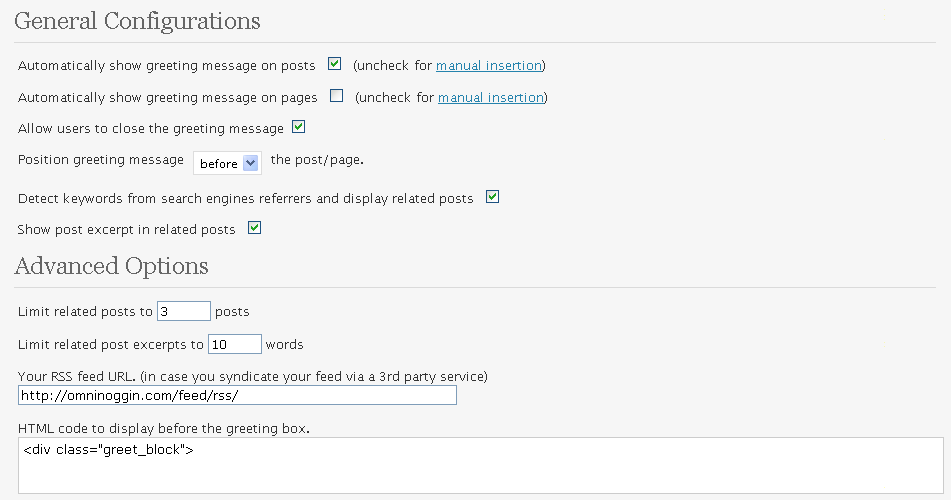Screen dimensions: 951x500
Task: Open the position greeting message dropdown
Action: (227, 163)
